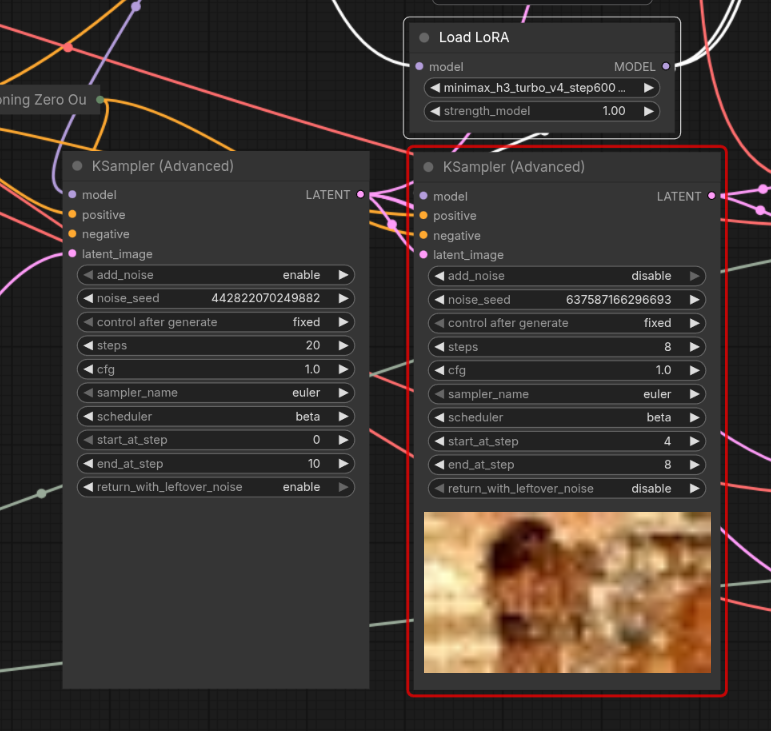Click the Zero Out node output socket
Viewport: 771px width, 731px height.
click(x=100, y=100)
